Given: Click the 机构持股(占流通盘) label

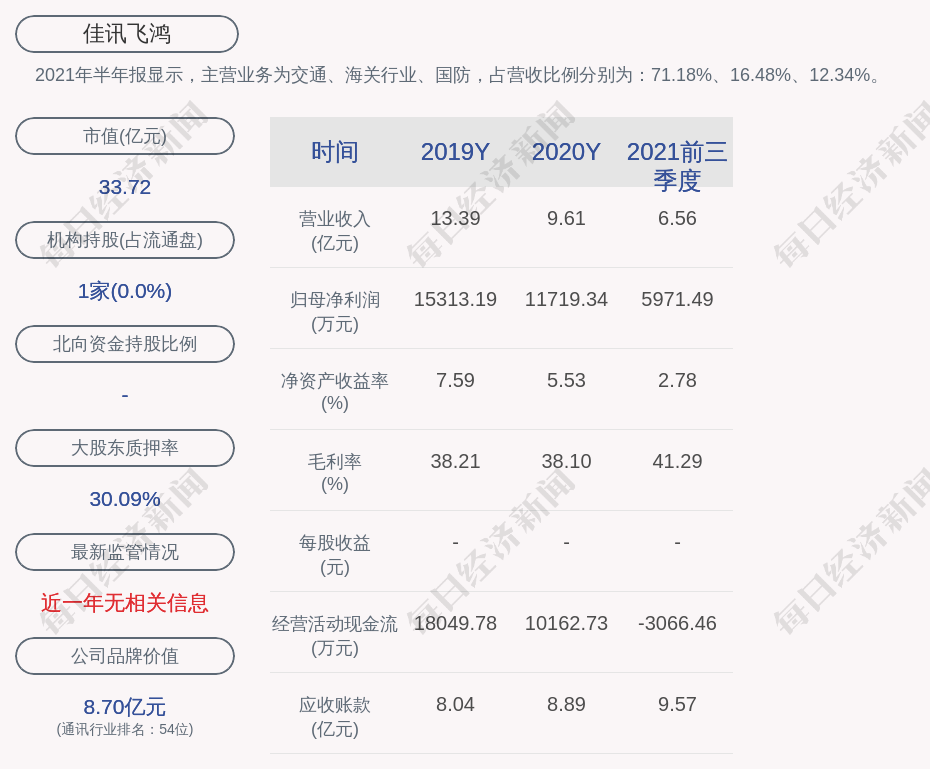Looking at the screenshot, I should point(125,240).
